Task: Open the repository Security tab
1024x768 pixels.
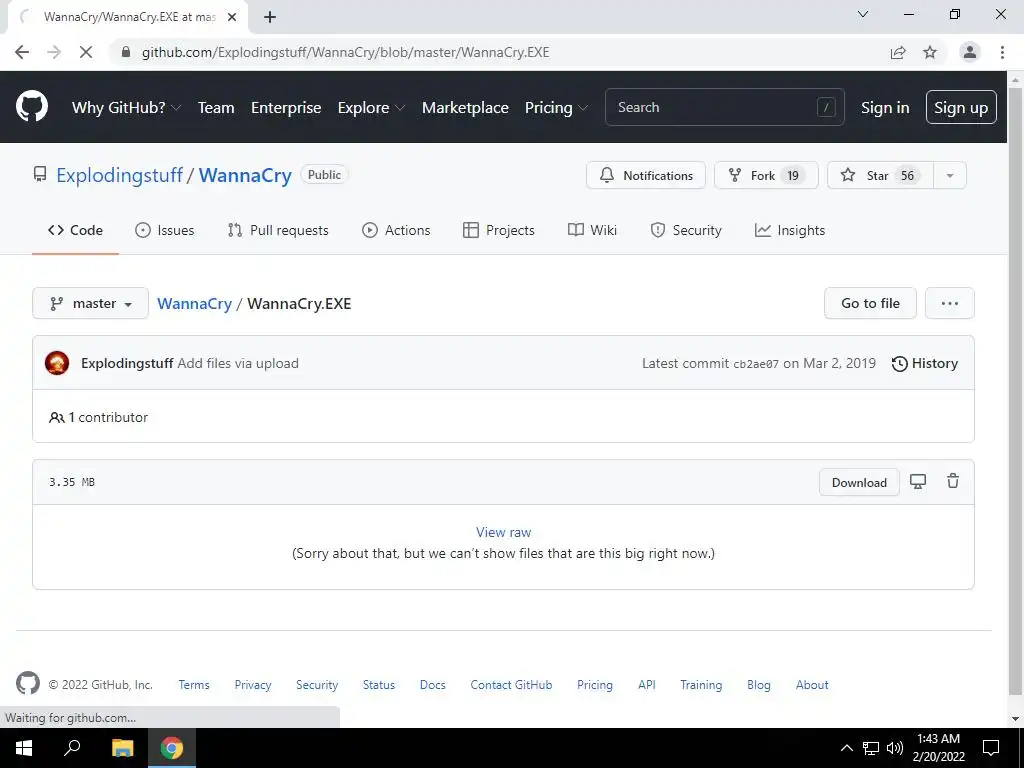Action: (686, 230)
